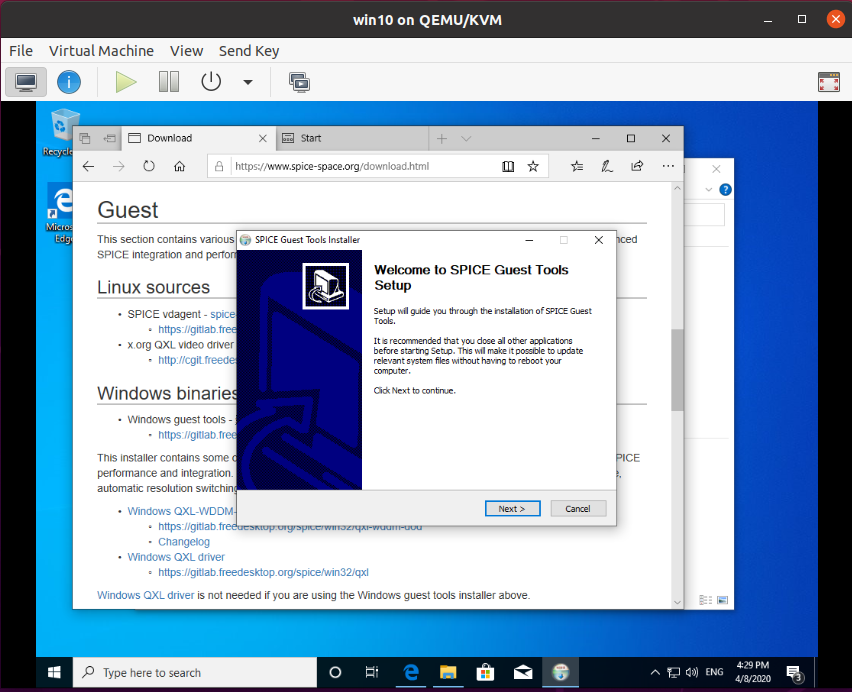
Task: Open ENG language input indicator
Action: pos(714,672)
